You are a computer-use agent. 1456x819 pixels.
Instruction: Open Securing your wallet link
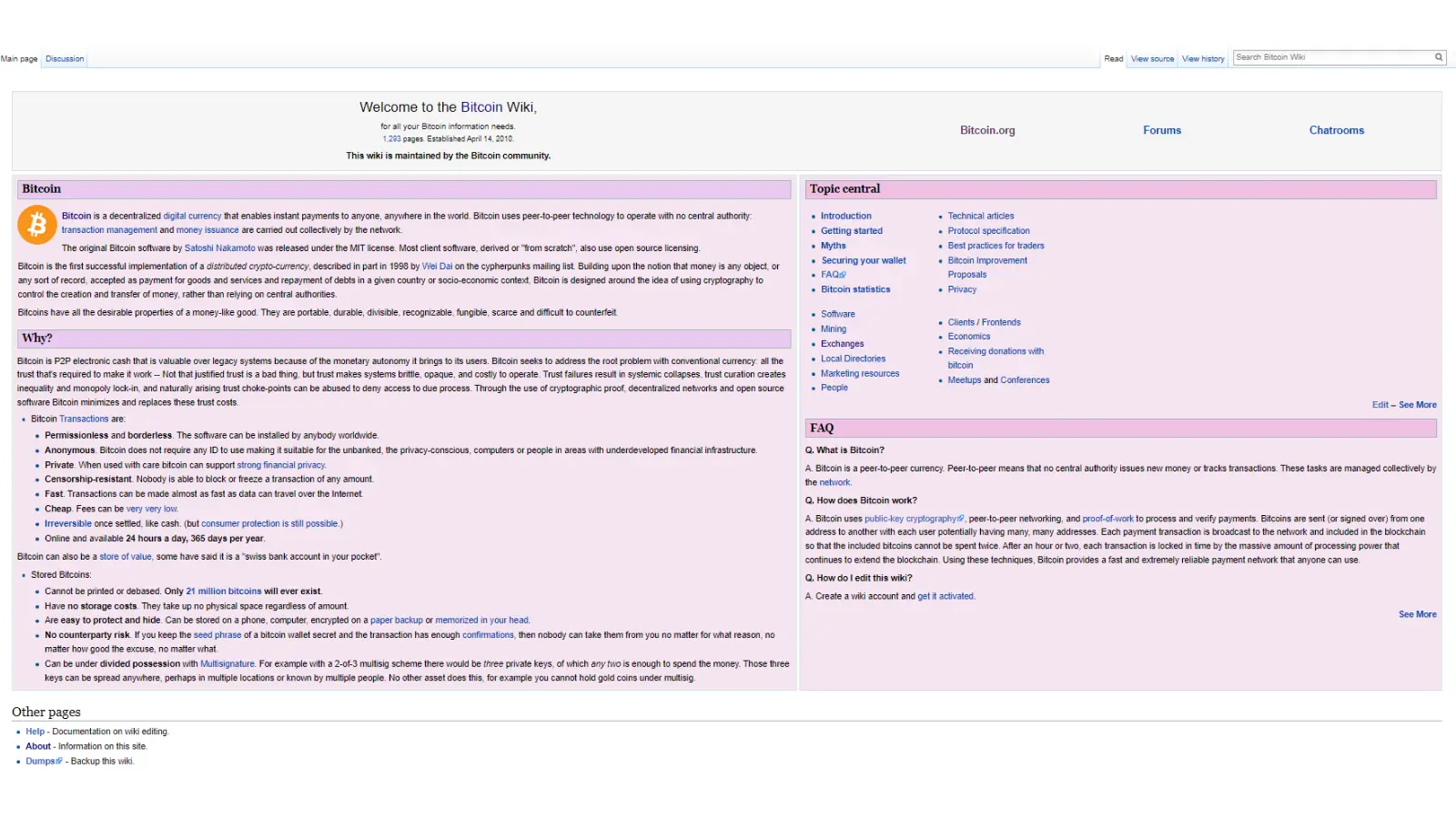(864, 260)
